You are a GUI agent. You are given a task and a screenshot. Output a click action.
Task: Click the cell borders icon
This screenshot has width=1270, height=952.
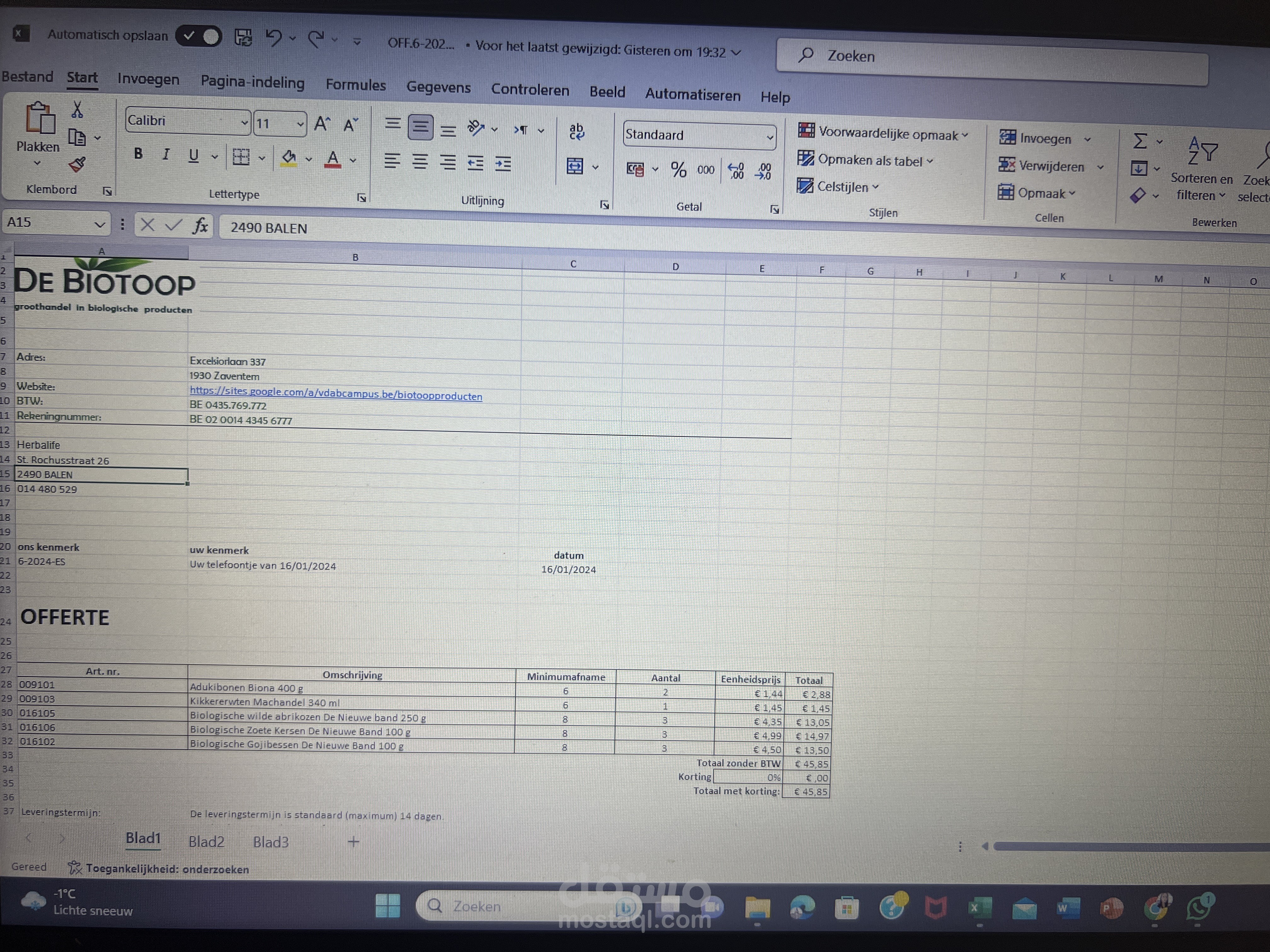point(241,157)
